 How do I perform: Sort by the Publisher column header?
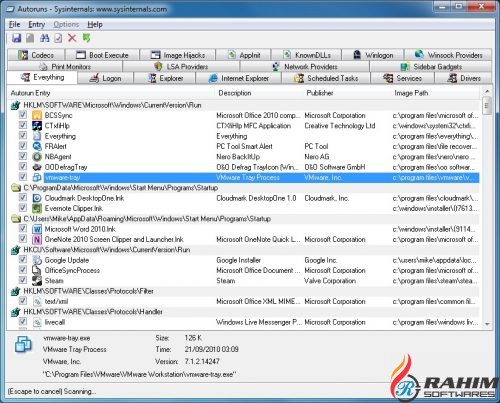point(319,93)
